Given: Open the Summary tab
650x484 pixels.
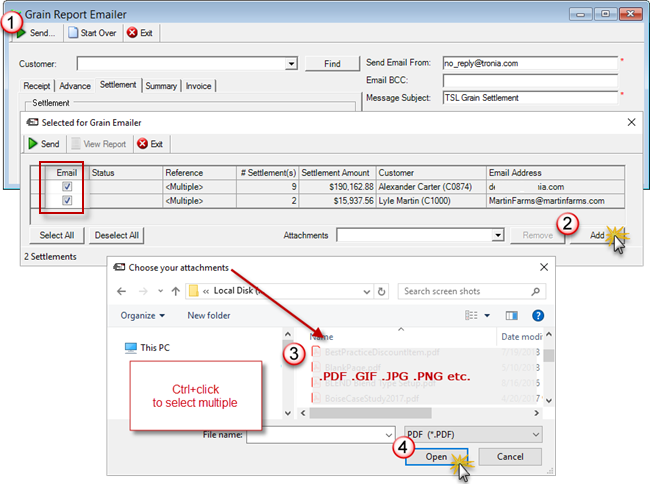Looking at the screenshot, I should pos(161,86).
